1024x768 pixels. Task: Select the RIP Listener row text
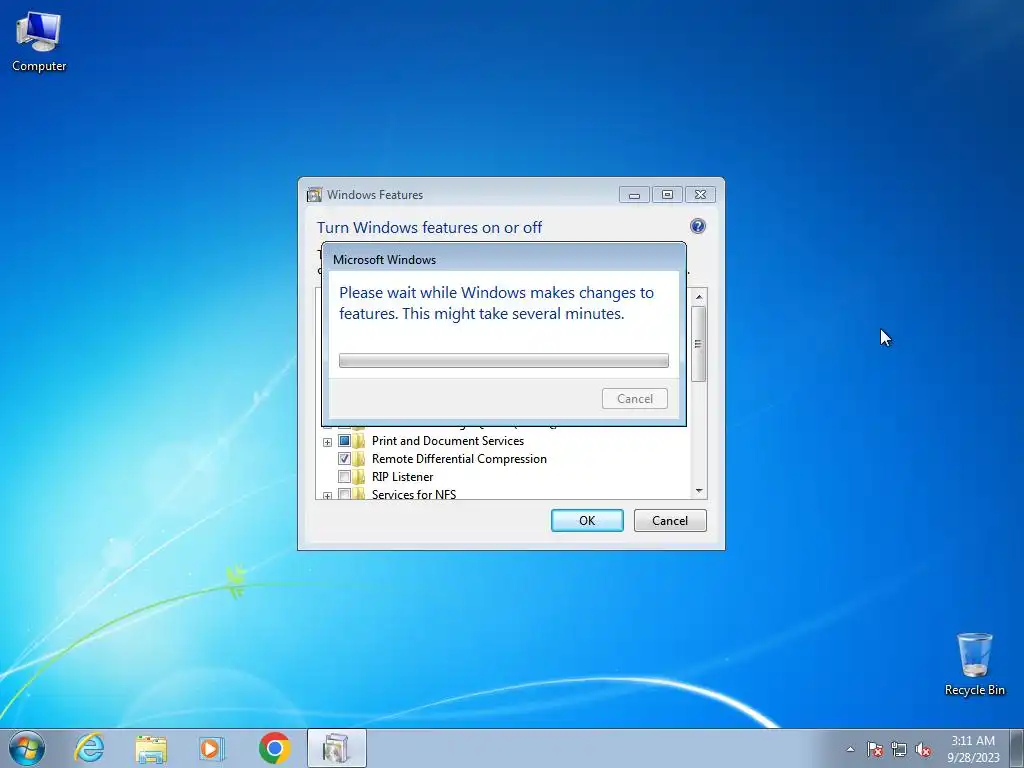tap(402, 477)
